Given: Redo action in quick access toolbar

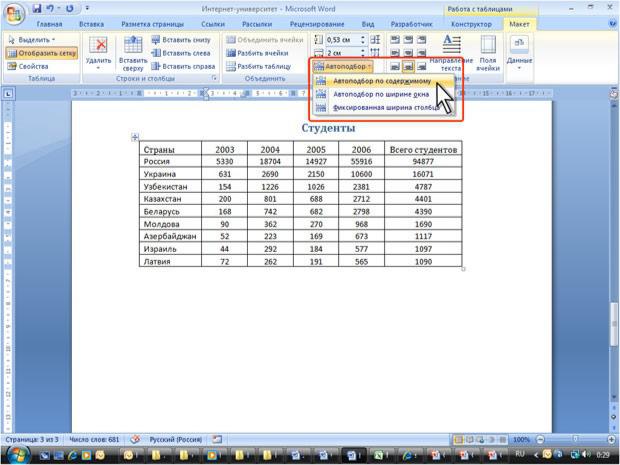Looking at the screenshot, I should pos(70,8).
